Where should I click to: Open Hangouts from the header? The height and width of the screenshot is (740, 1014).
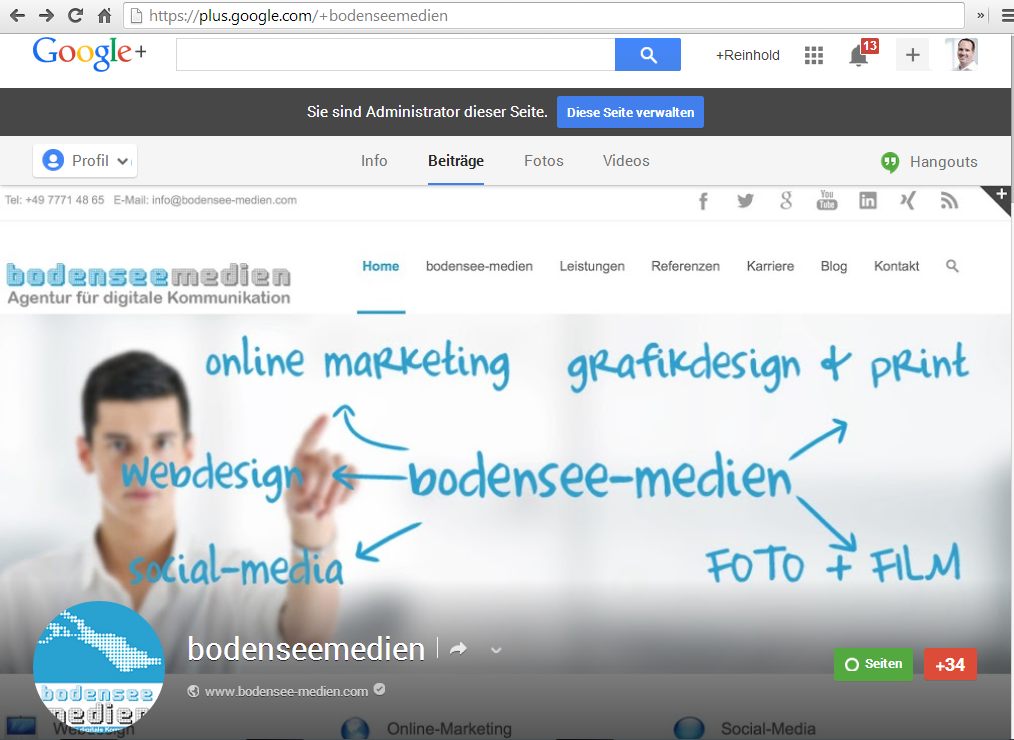(929, 162)
